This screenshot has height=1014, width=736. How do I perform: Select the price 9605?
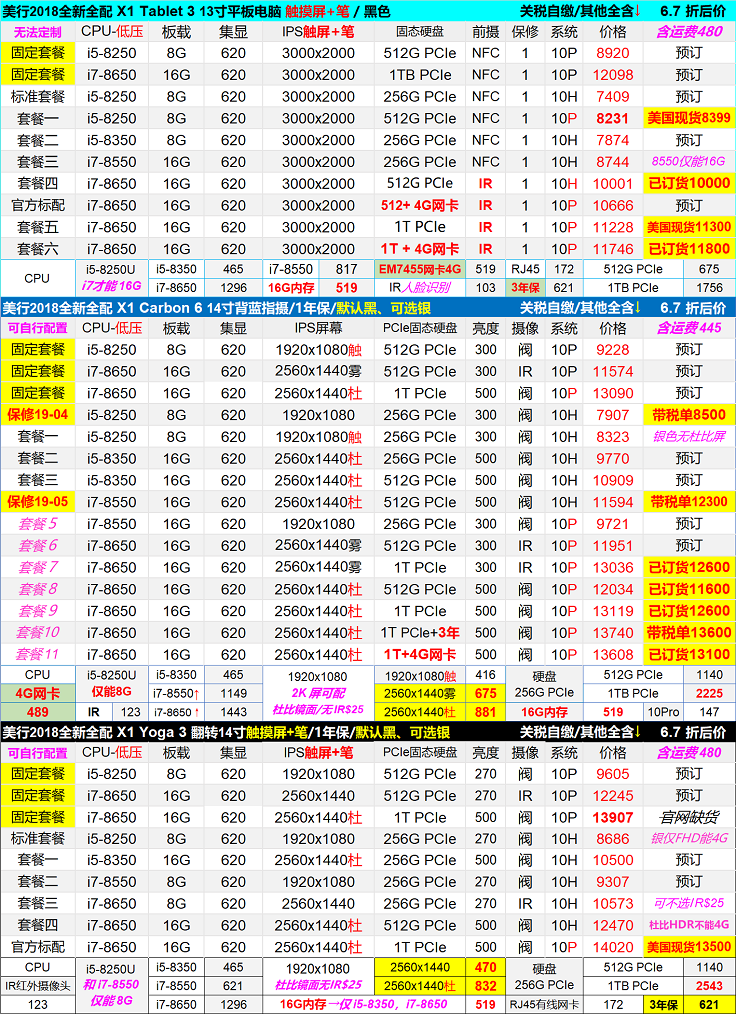point(612,774)
